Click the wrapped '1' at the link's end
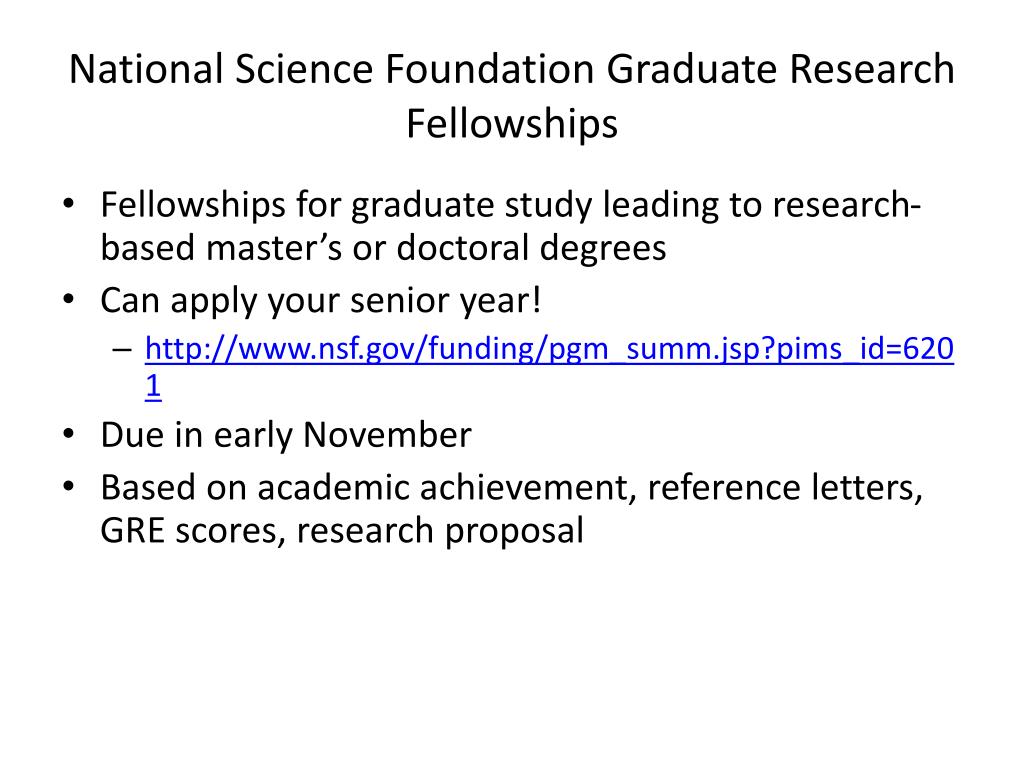This screenshot has height=768, width=1024. click(x=153, y=386)
